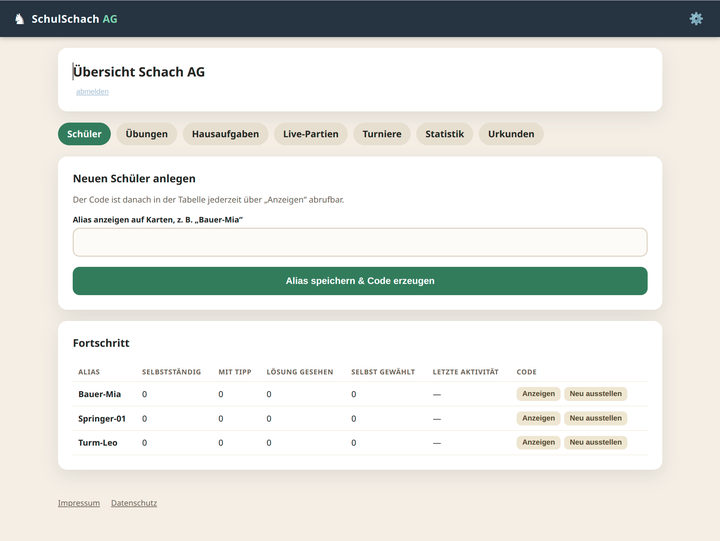This screenshot has width=720, height=541.
Task: Reissue code for Turm-Leo
Action: point(596,442)
